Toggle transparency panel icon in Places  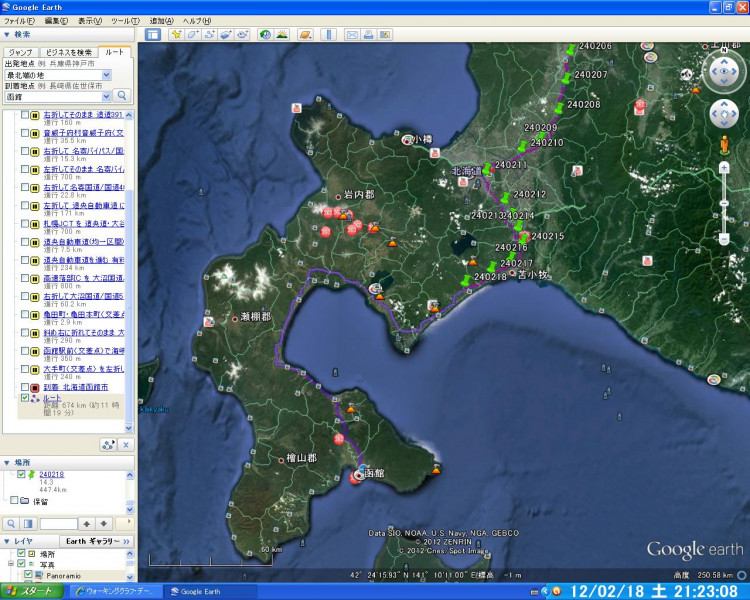click(x=28, y=523)
